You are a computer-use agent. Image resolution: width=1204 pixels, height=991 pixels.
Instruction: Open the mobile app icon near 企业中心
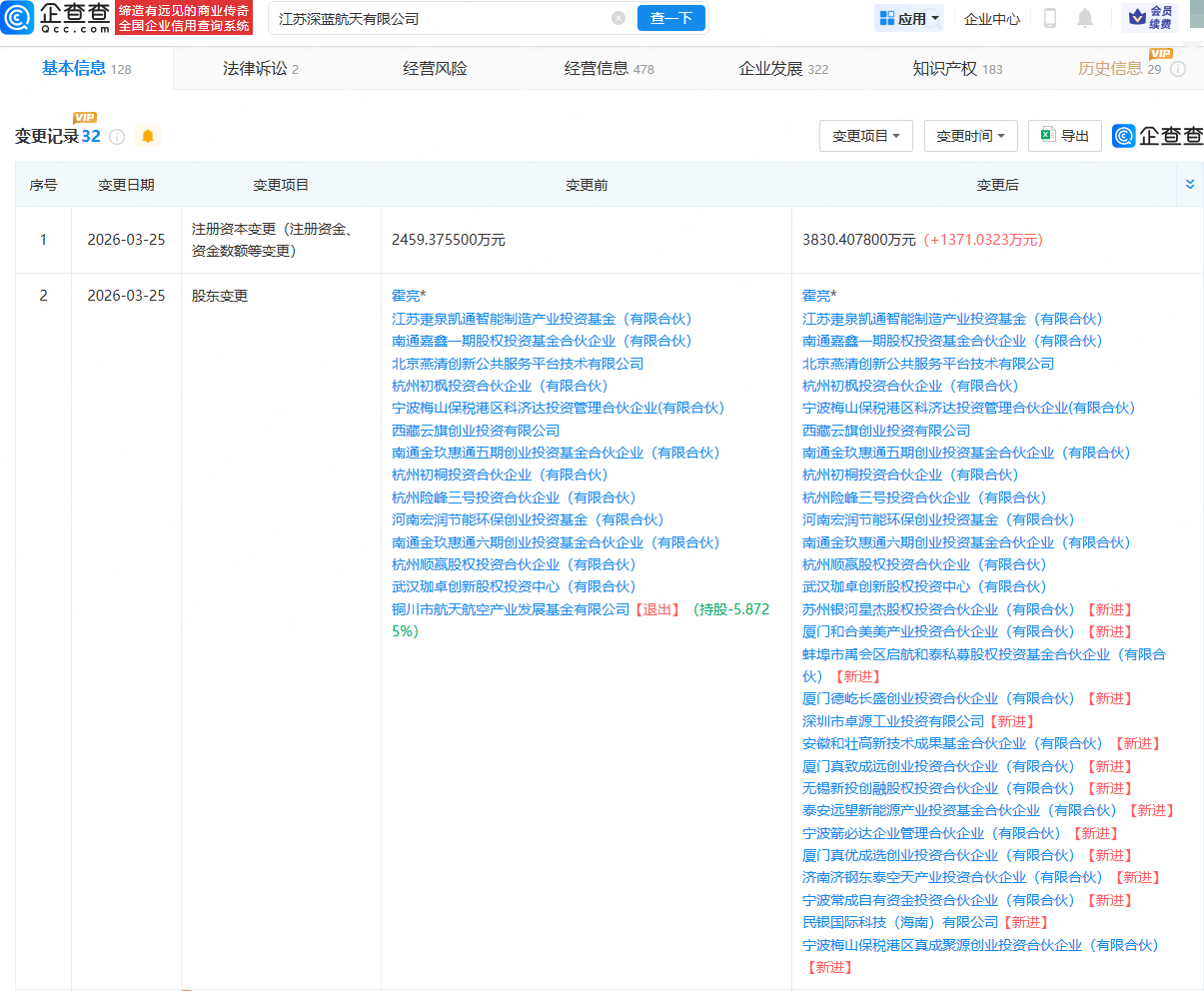1050,18
